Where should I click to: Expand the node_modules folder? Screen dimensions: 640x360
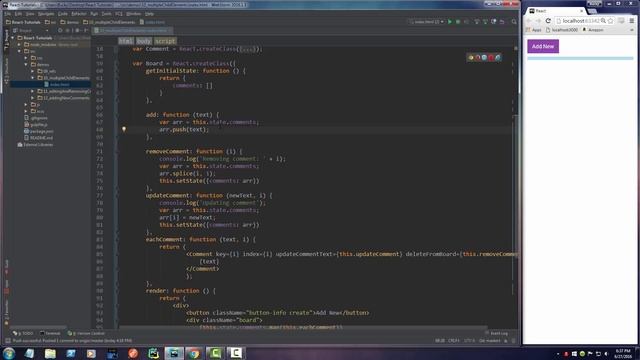[20, 44]
